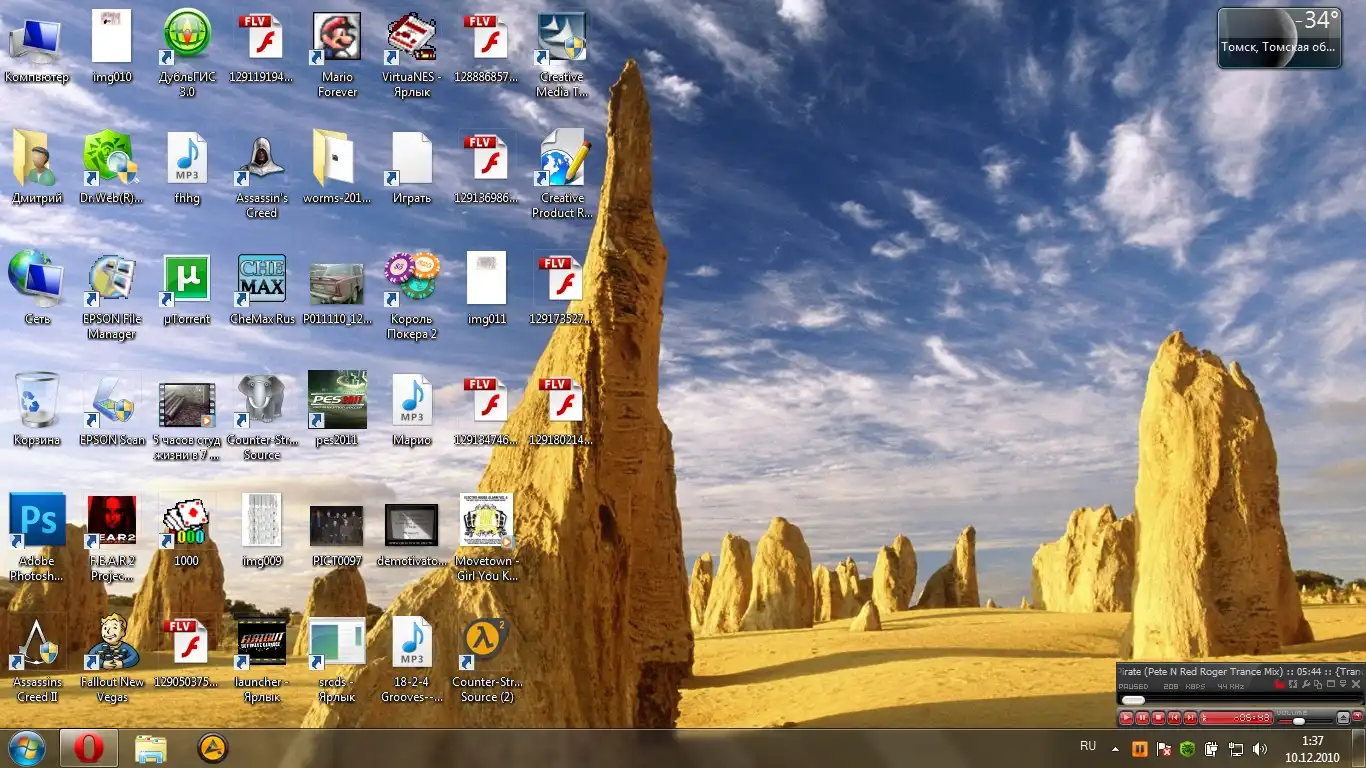Image resolution: width=1366 pixels, height=768 pixels.
Task: Launch the ДубльГИС 3.0 shortcut
Action: [187, 38]
